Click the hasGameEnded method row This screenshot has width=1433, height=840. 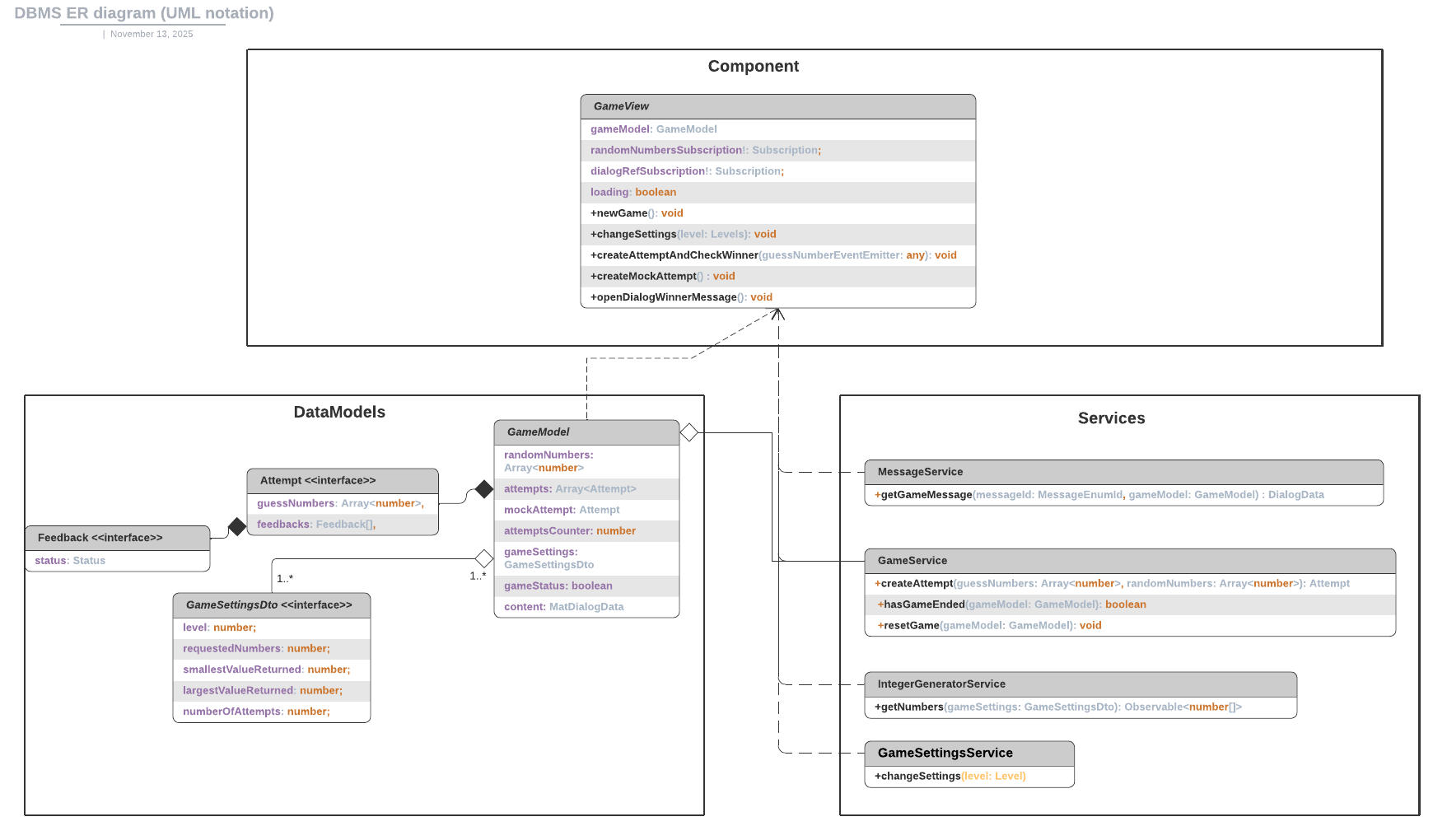pyautogui.click(x=1129, y=604)
